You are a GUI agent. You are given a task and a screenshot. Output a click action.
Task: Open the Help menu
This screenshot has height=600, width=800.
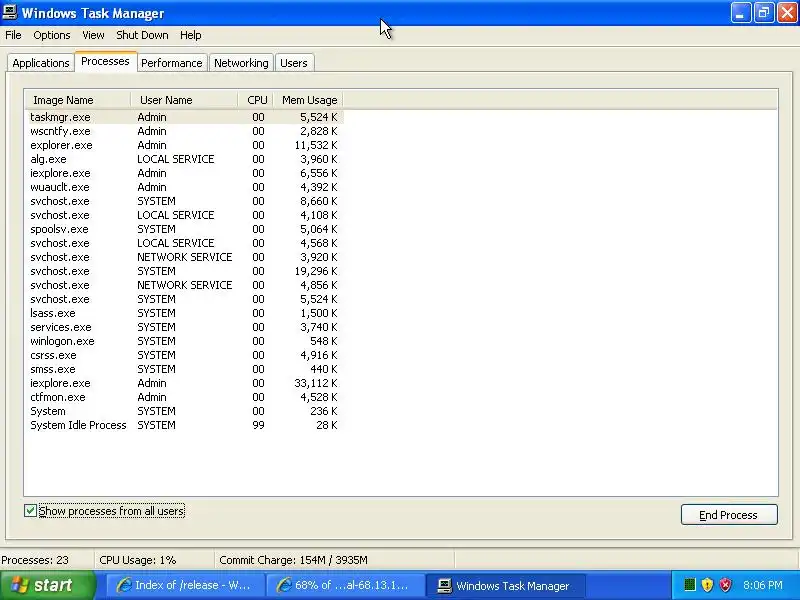(x=191, y=35)
